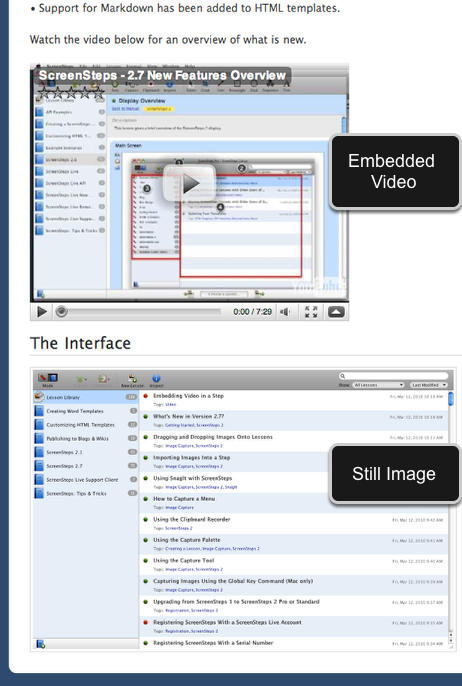Click green dot beside How to Capture a Menu
The height and width of the screenshot is (686, 462).
146,499
